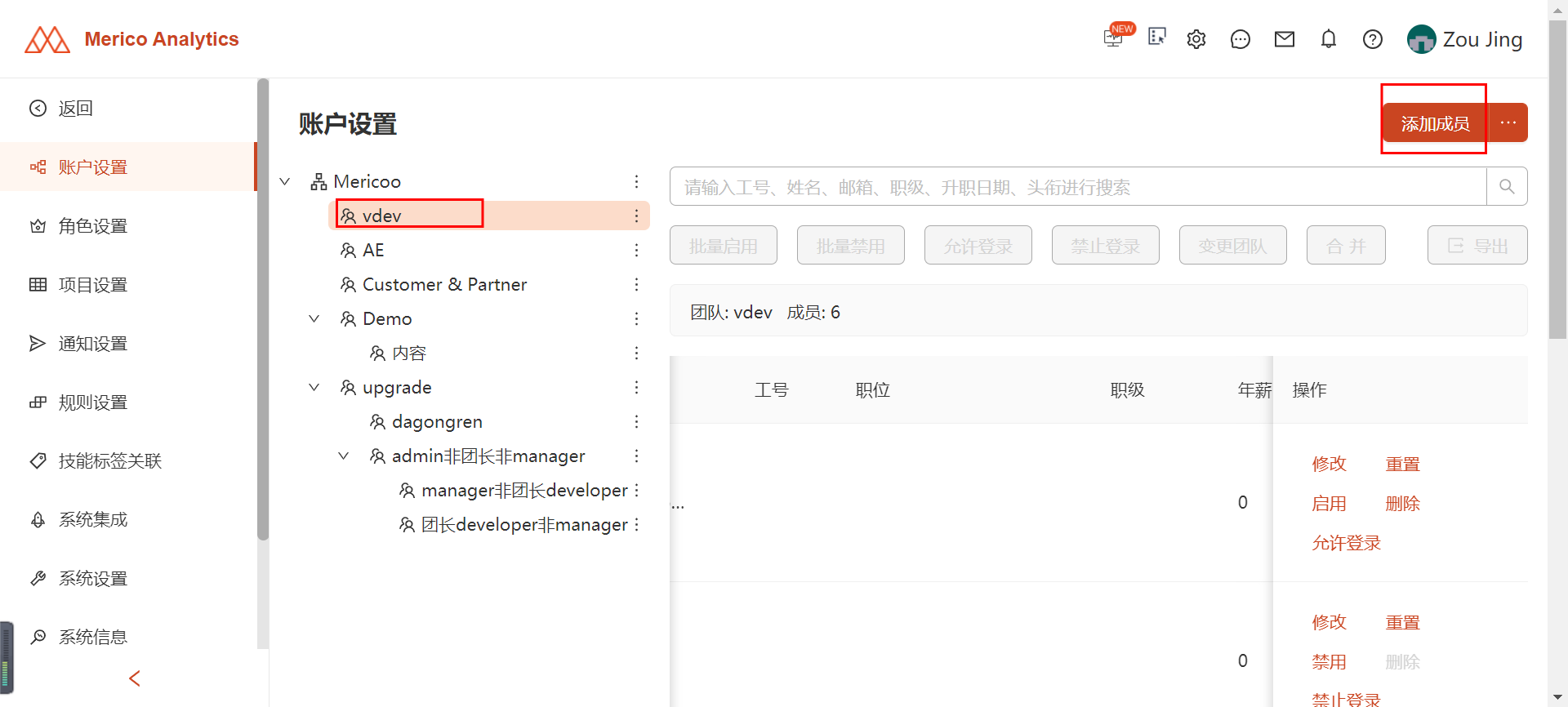Open the three-dot menu for vdev

click(636, 216)
